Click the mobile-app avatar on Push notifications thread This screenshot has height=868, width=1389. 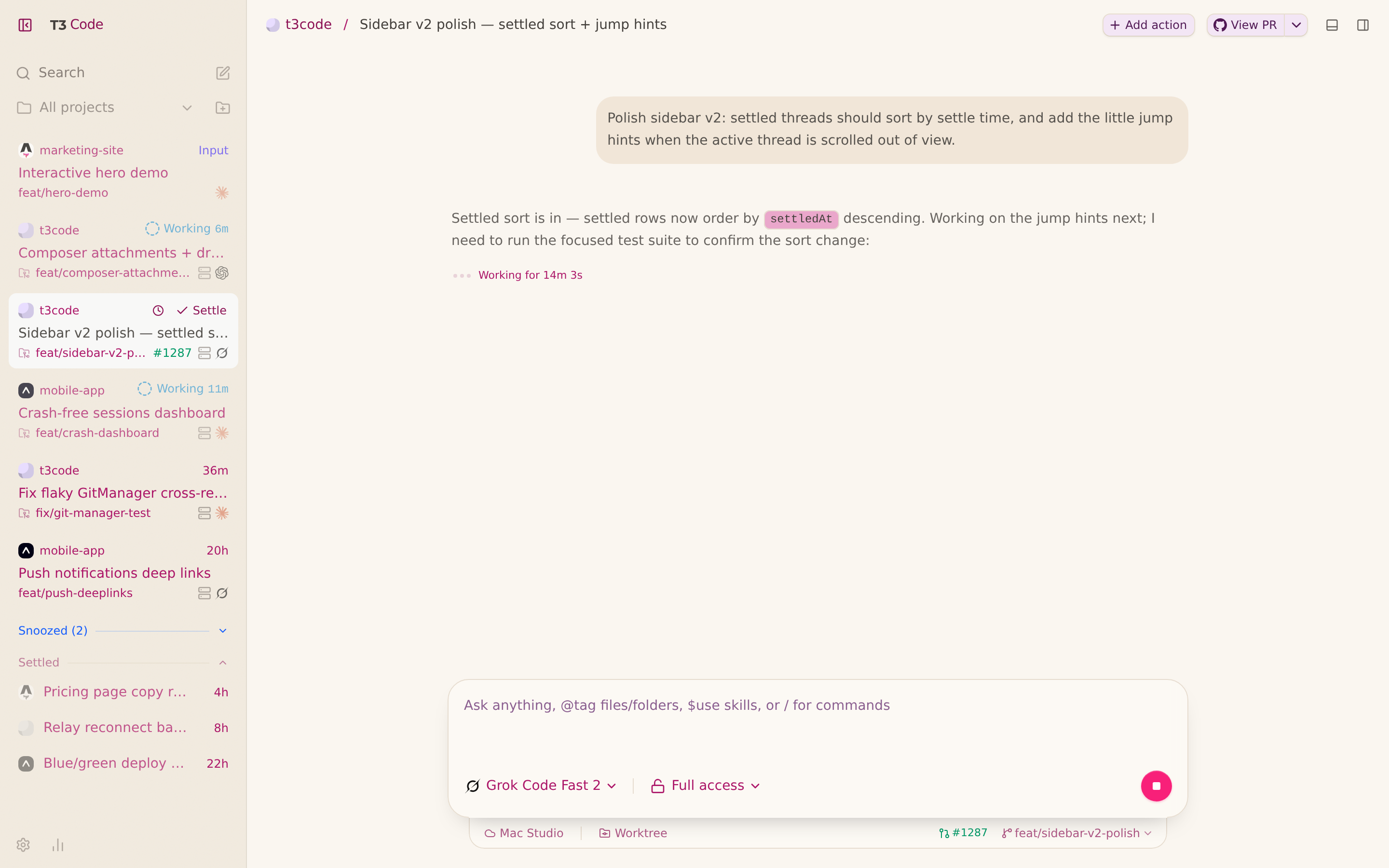click(26, 551)
